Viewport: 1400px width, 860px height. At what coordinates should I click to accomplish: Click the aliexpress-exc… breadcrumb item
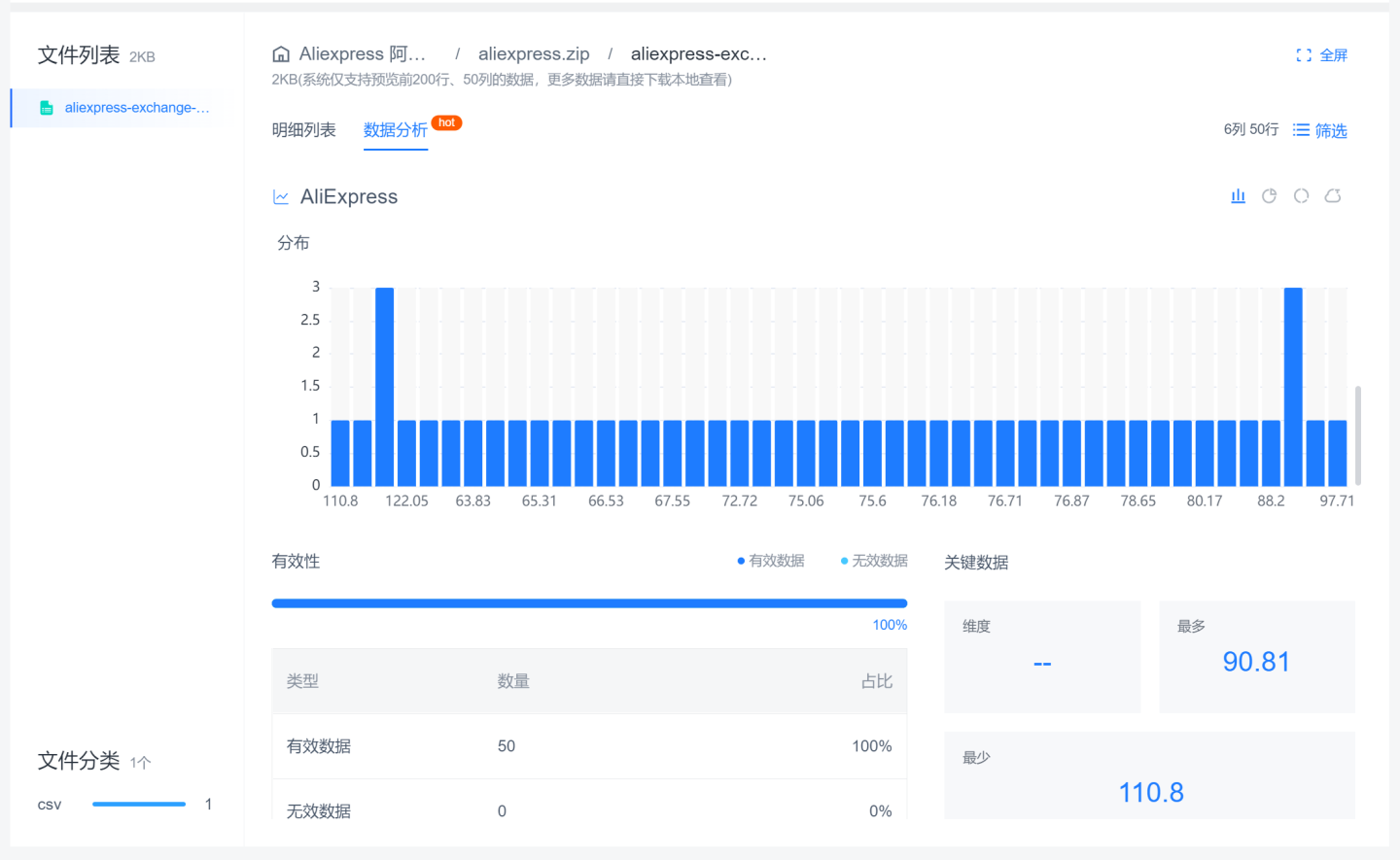coord(699,54)
